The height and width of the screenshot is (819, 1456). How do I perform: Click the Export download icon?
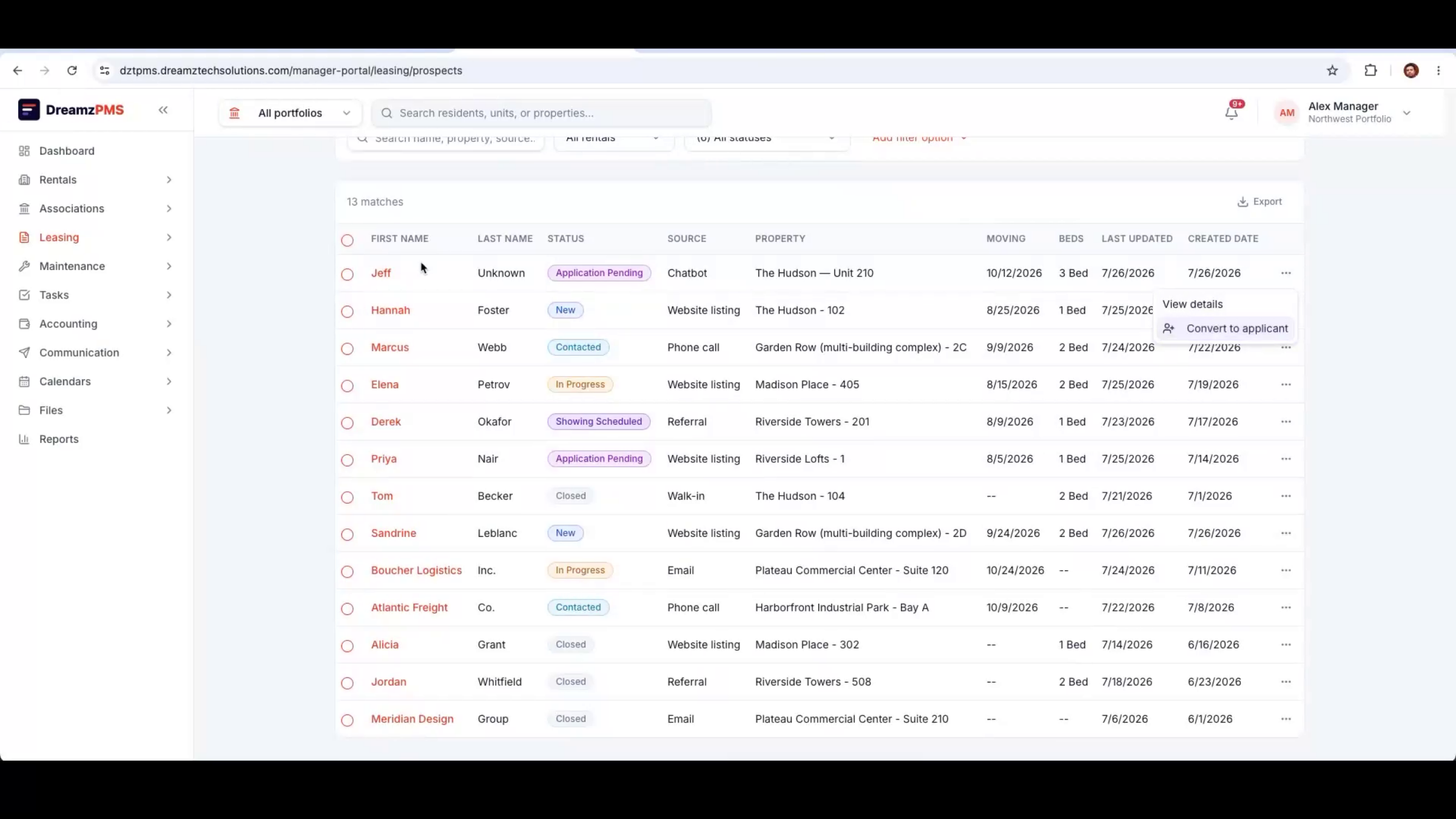pos(1242,201)
